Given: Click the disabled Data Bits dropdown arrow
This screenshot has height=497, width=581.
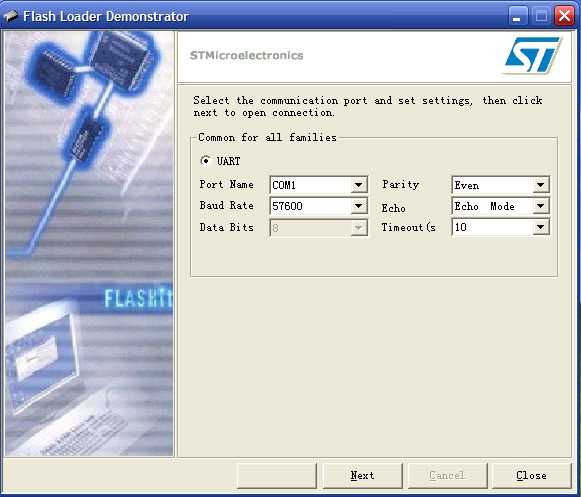Looking at the screenshot, I should point(358,228).
